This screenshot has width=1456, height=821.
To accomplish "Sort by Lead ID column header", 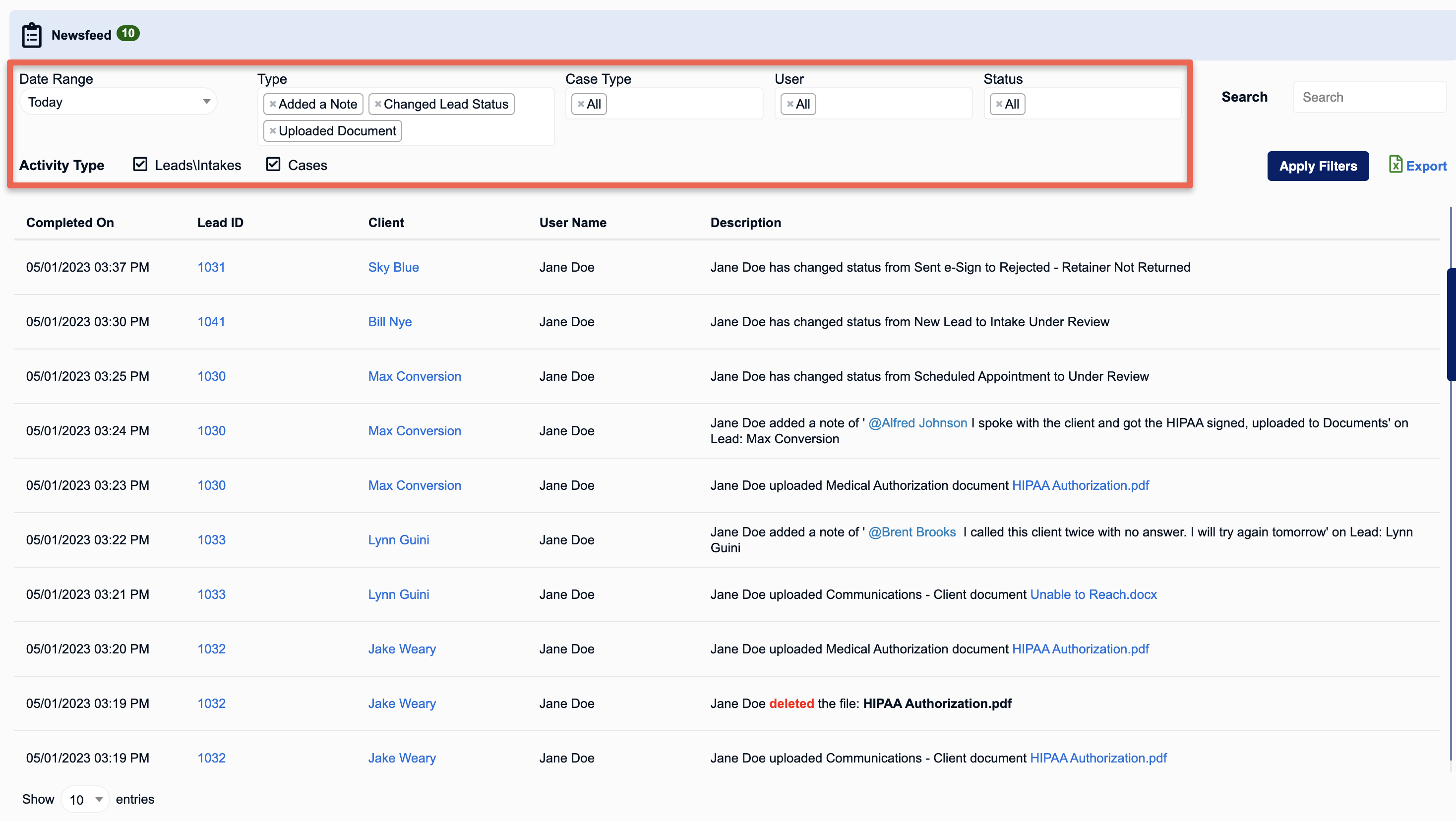I will [221, 223].
